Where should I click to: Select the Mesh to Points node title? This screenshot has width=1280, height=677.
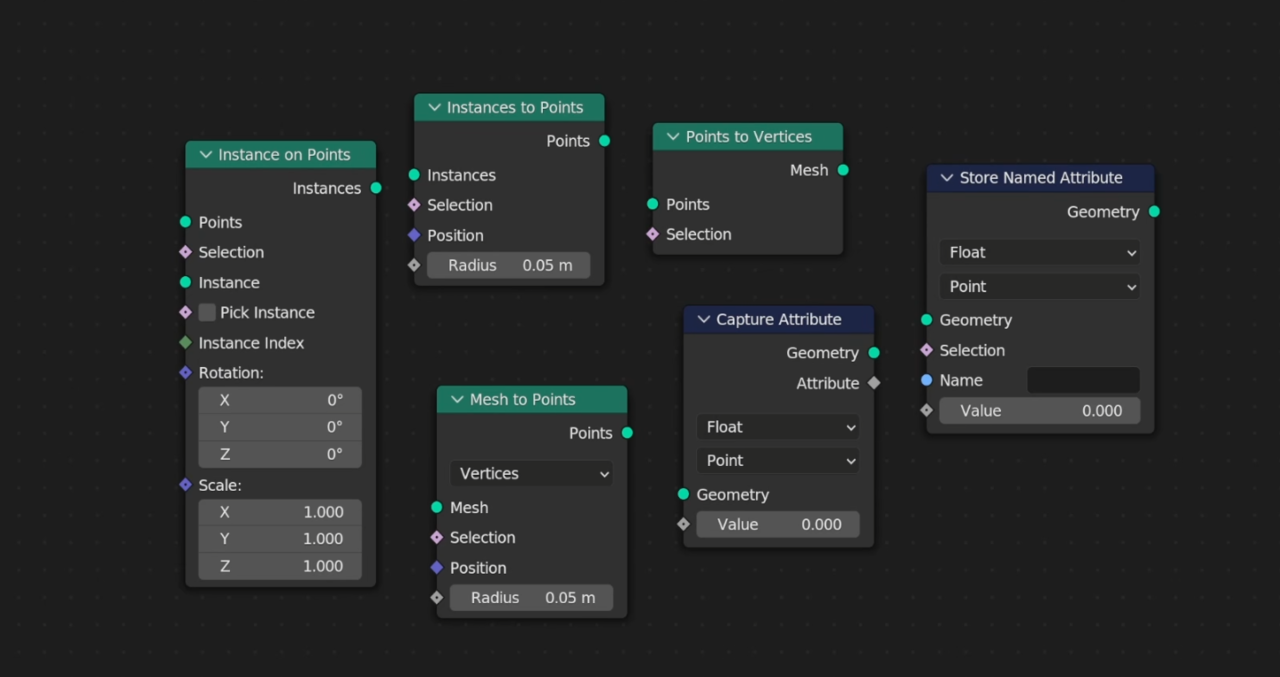(x=523, y=400)
